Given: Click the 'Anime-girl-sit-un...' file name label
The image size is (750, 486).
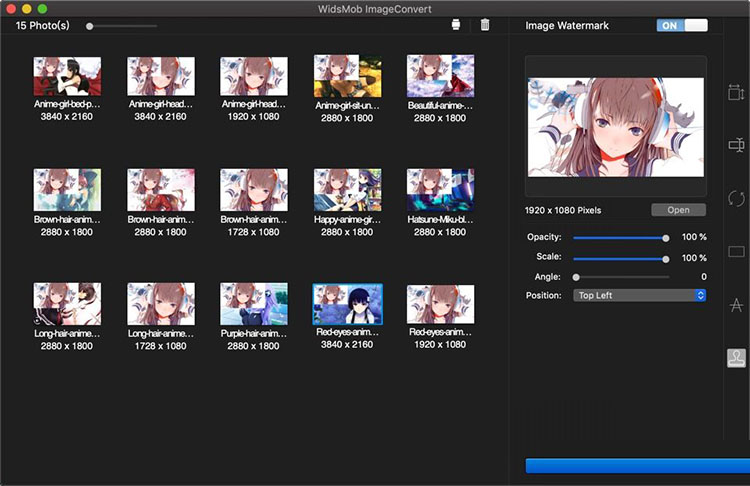Looking at the screenshot, I should tap(347, 106).
